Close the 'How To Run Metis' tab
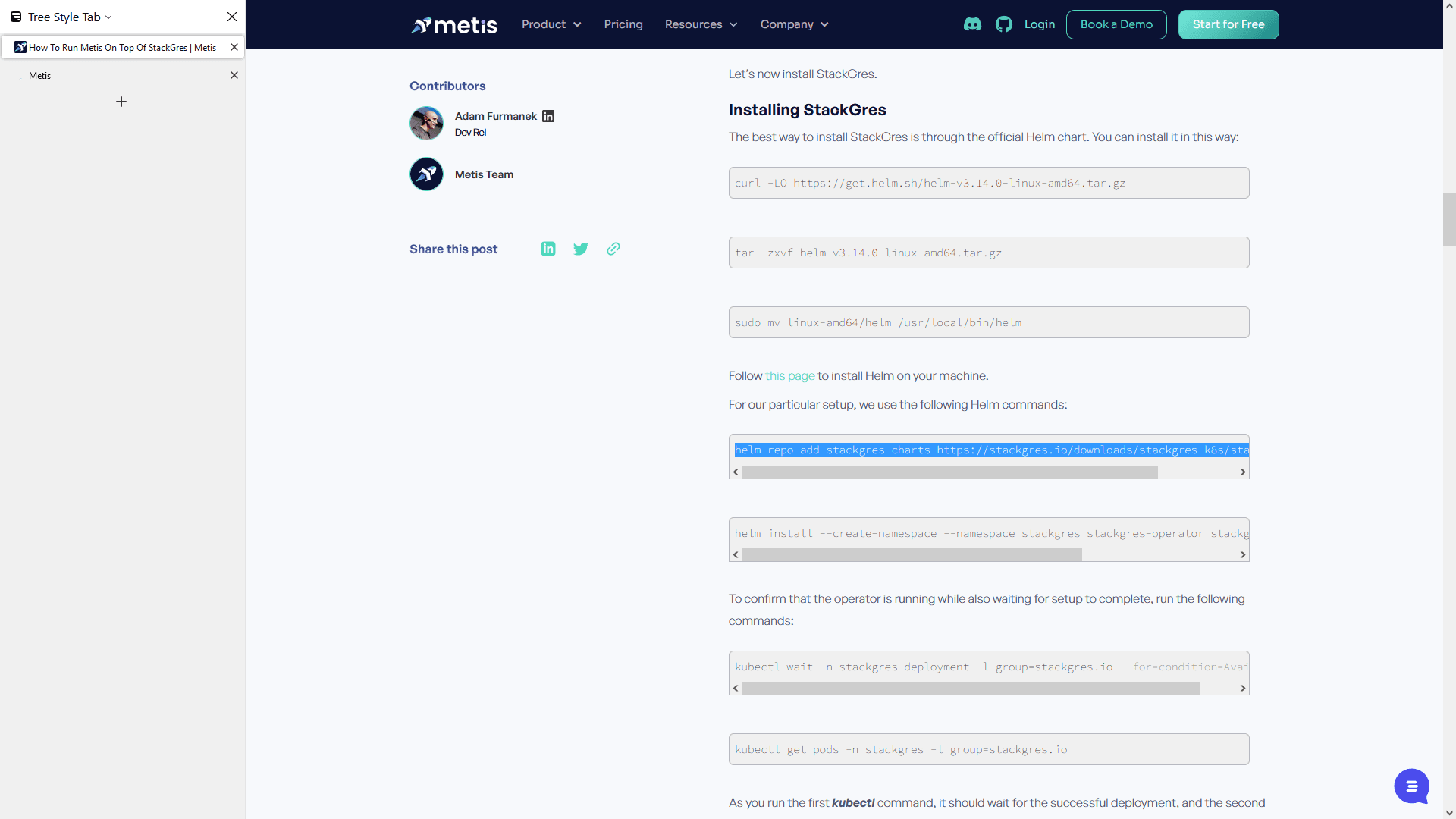The image size is (1456, 819). pos(234,47)
